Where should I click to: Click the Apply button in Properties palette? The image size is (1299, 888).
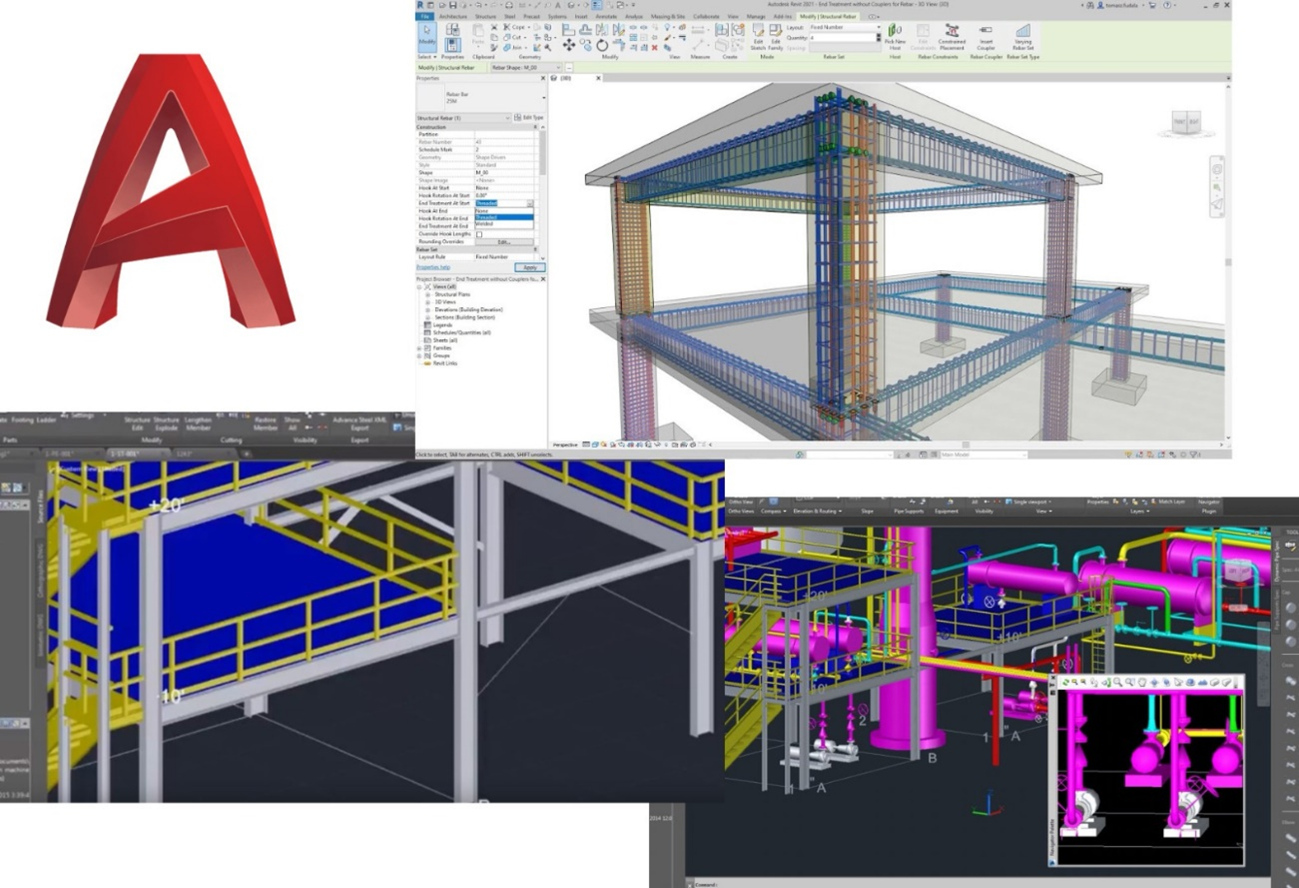[529, 267]
